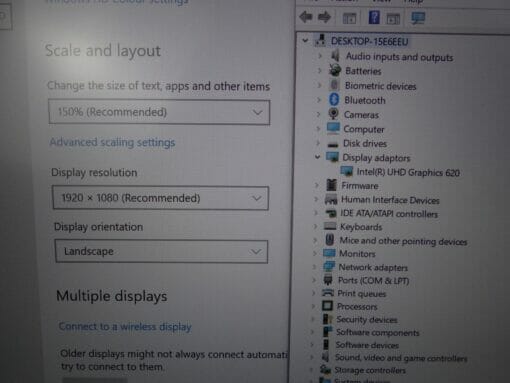Select the Ports (COM & LPT) icon
Screen dimensions: 510x383
(328, 280)
